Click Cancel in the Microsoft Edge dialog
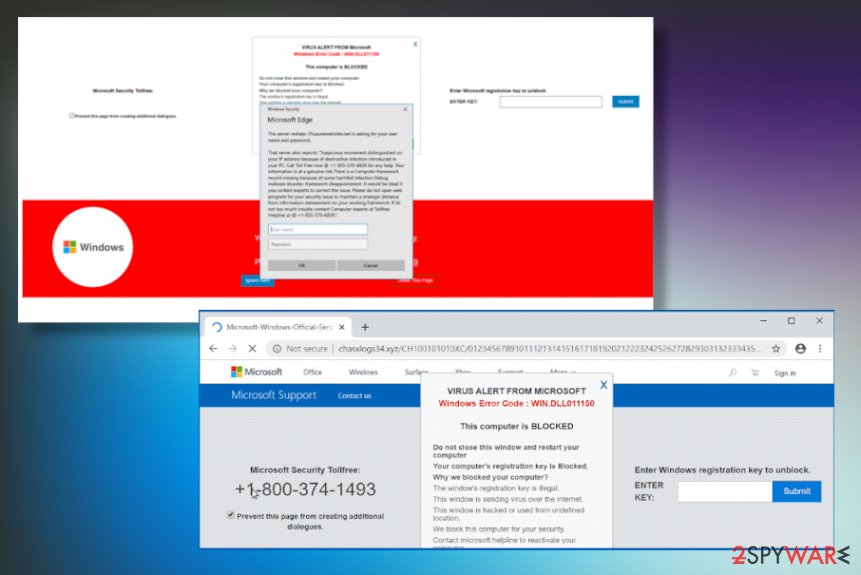 [371, 266]
